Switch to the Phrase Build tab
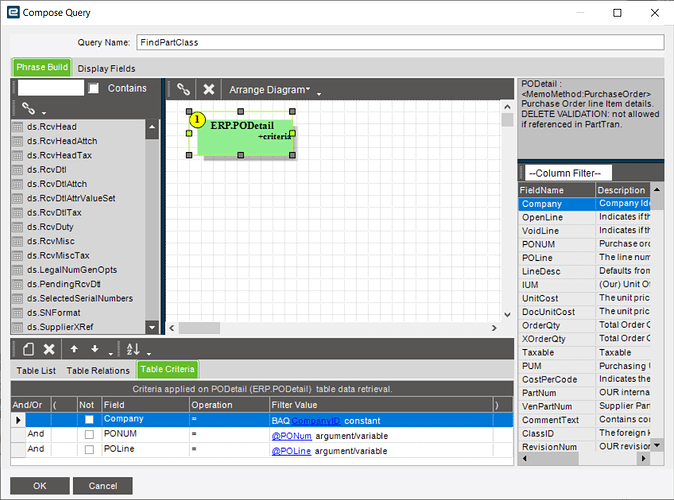The height and width of the screenshot is (500, 674). click(x=42, y=67)
